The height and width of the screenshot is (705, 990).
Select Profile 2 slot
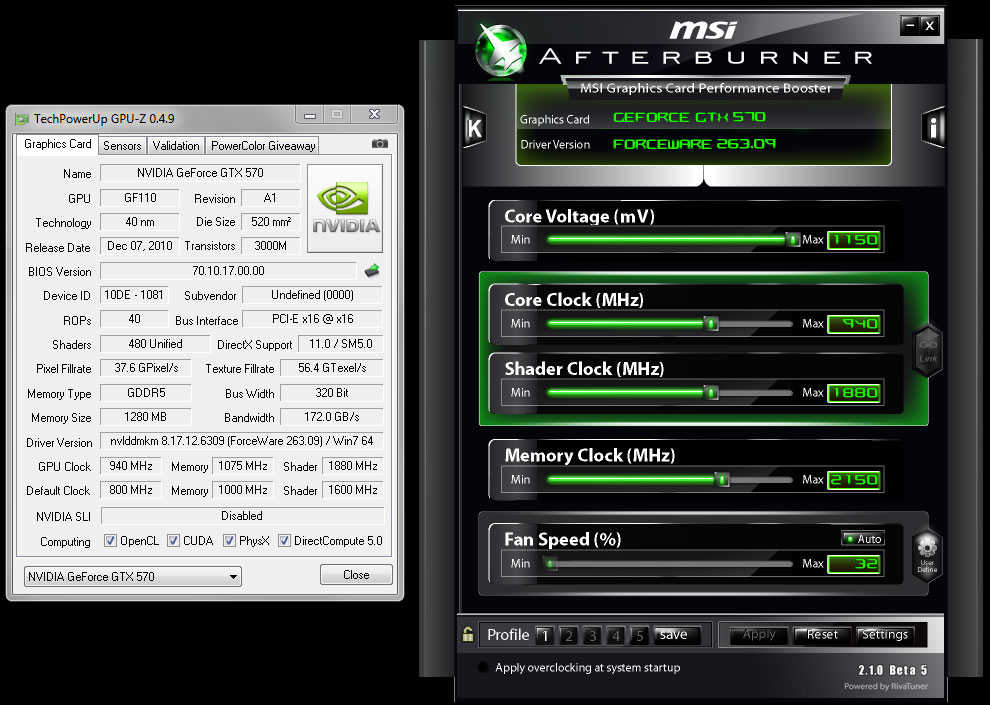click(x=568, y=635)
